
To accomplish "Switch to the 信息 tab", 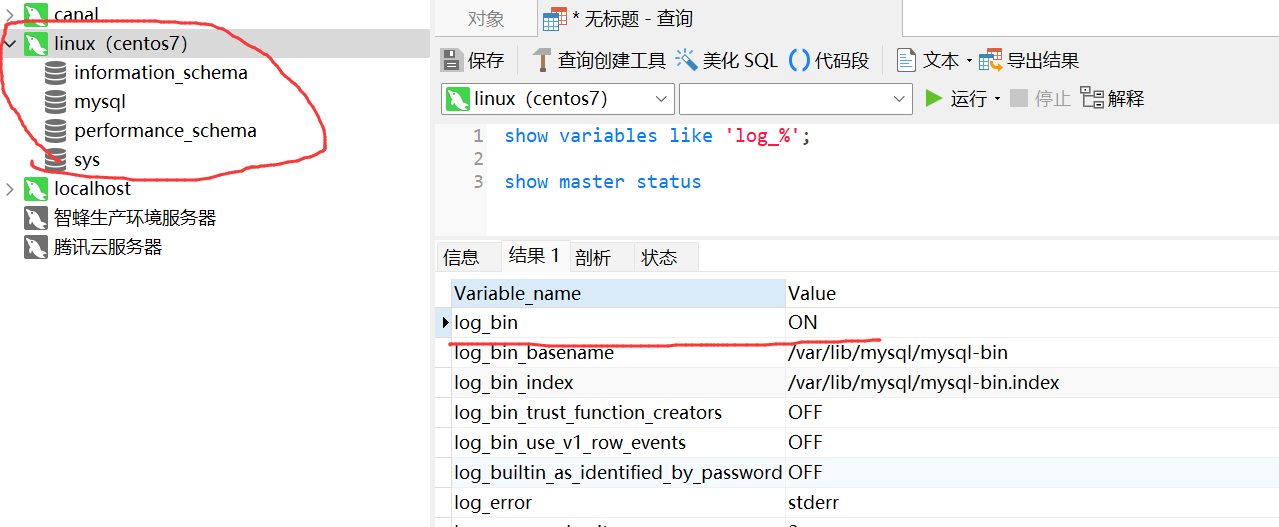I will 461,257.
